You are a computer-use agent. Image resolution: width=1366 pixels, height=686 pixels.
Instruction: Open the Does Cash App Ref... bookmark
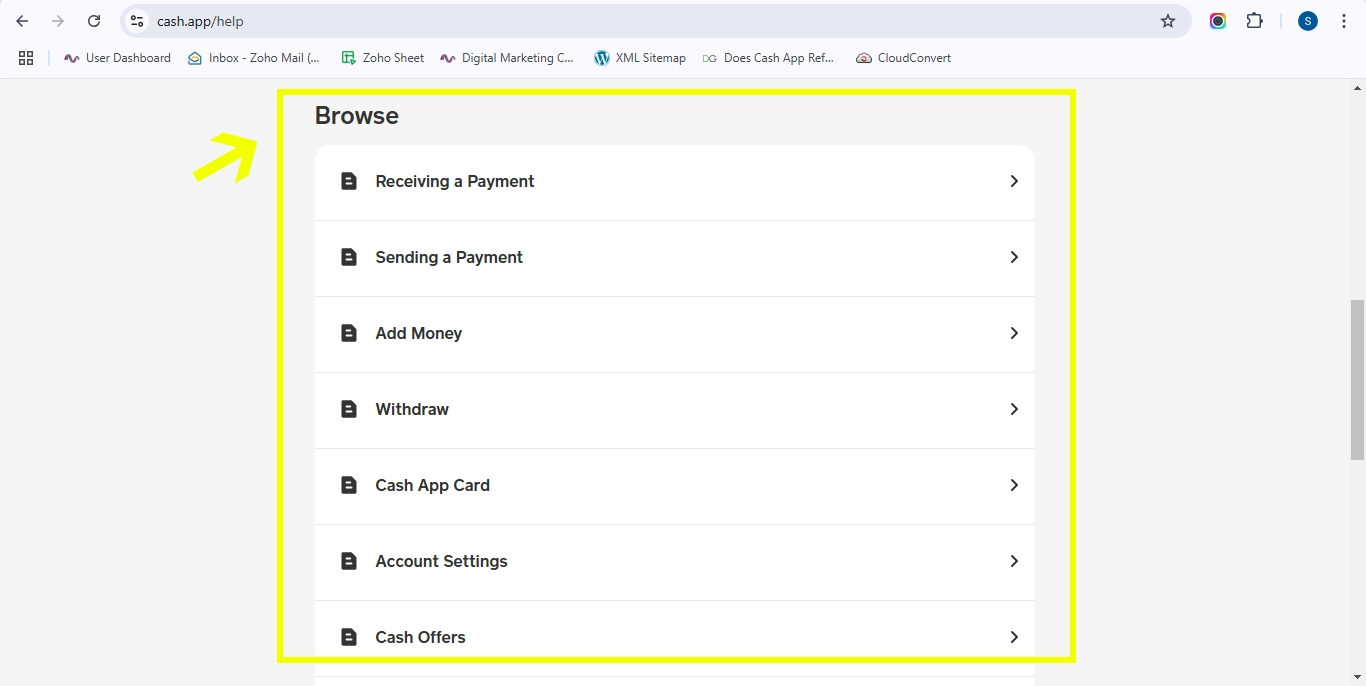click(768, 58)
